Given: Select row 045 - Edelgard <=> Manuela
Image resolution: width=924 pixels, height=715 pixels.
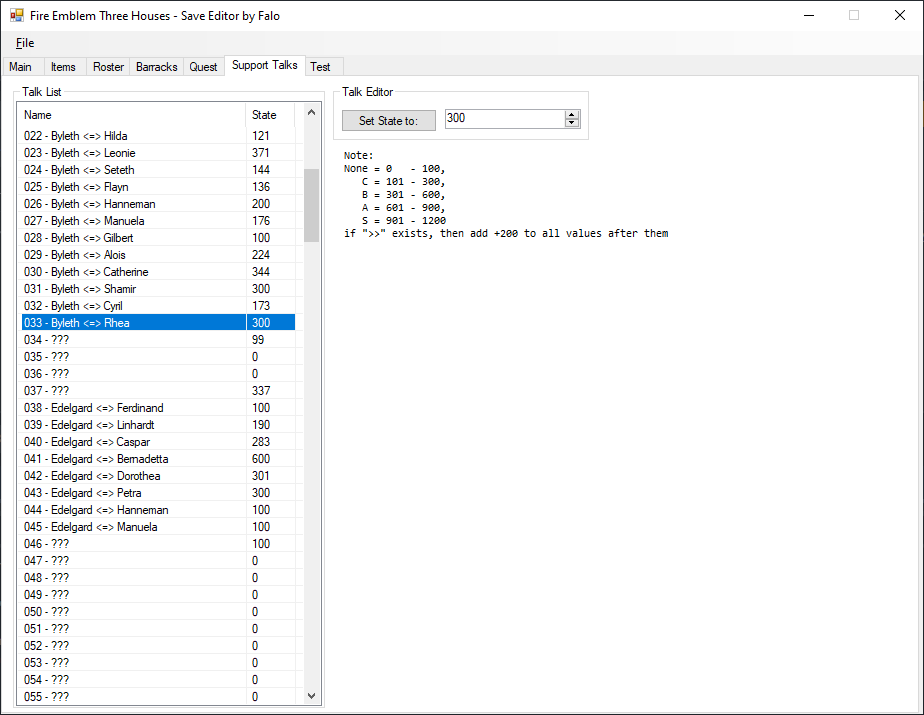Looking at the screenshot, I should tap(159, 527).
